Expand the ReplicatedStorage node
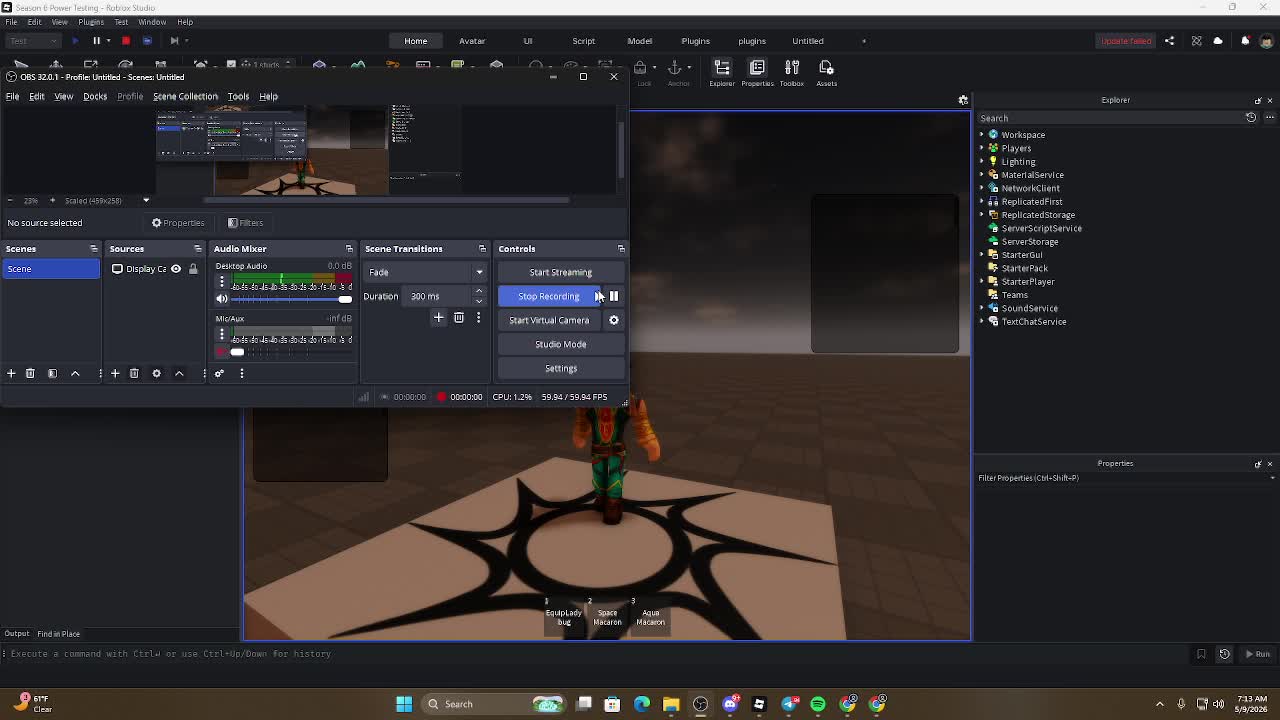The width and height of the screenshot is (1280, 720). 982,215
